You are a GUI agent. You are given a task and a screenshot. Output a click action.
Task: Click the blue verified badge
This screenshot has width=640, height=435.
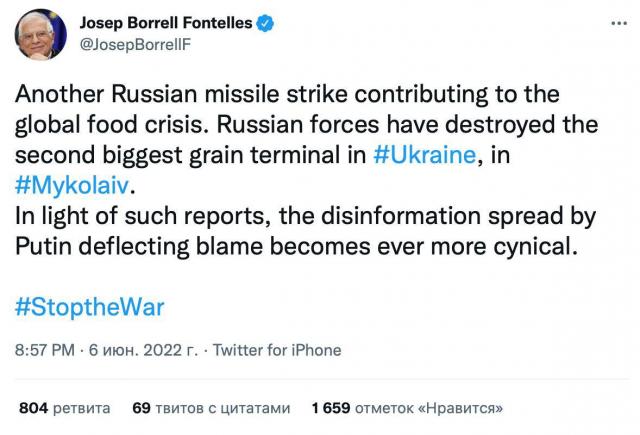point(267,22)
